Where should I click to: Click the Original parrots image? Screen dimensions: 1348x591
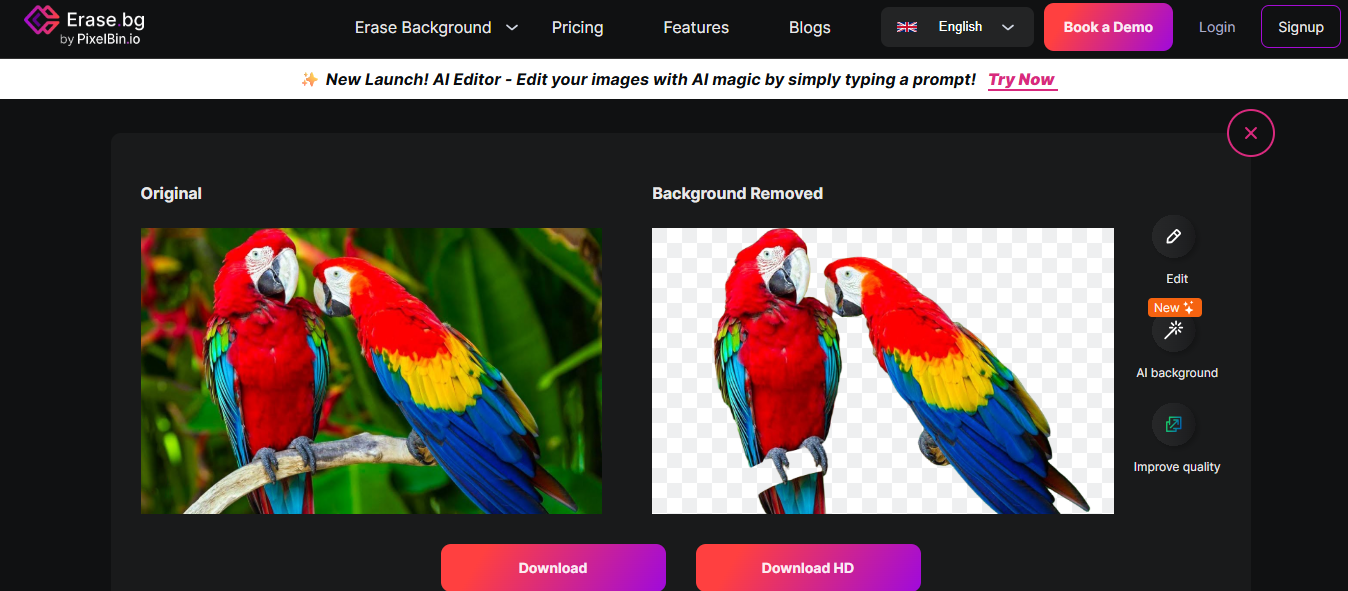point(371,371)
